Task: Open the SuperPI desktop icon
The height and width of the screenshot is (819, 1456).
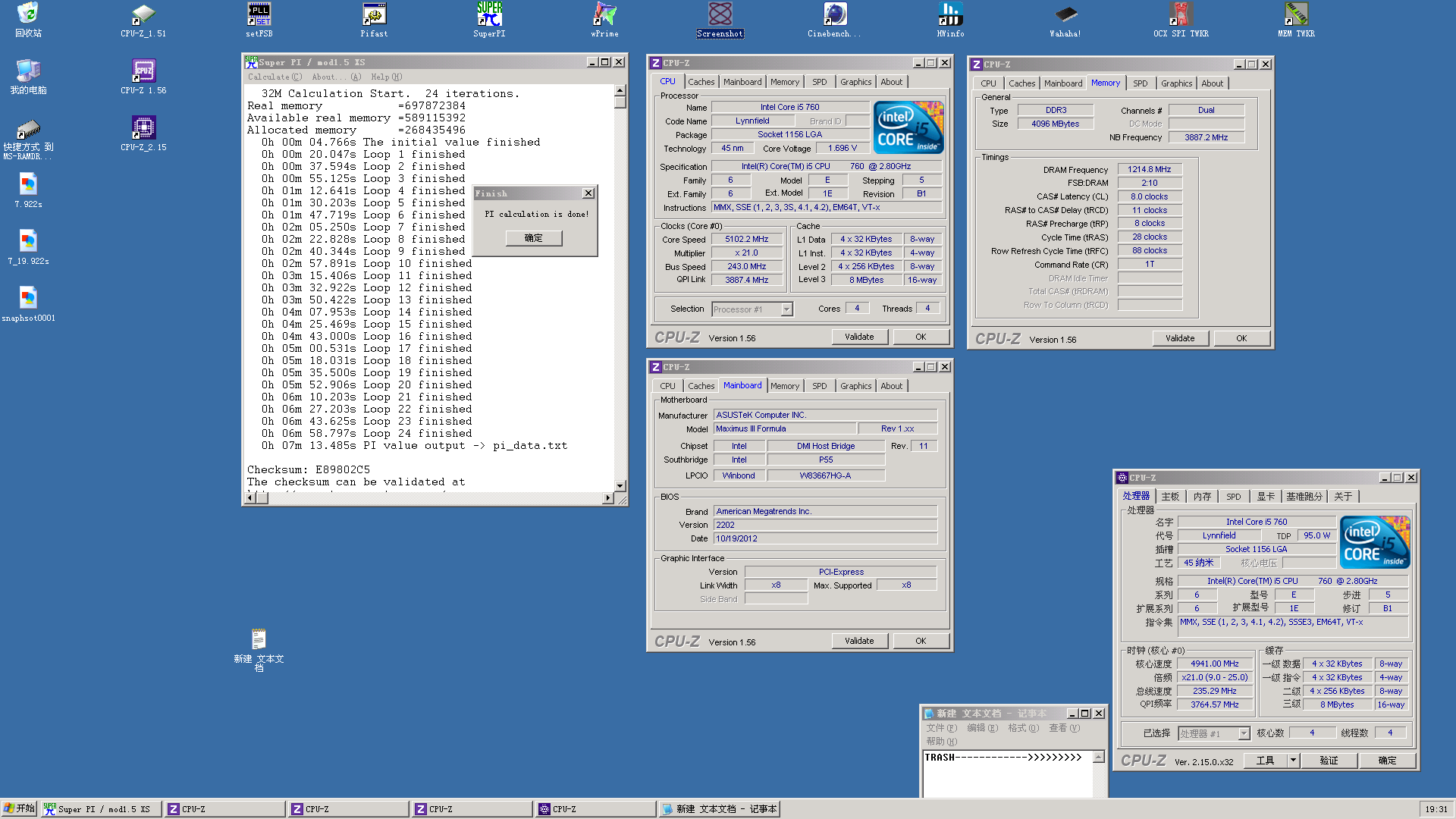Action: 489,20
